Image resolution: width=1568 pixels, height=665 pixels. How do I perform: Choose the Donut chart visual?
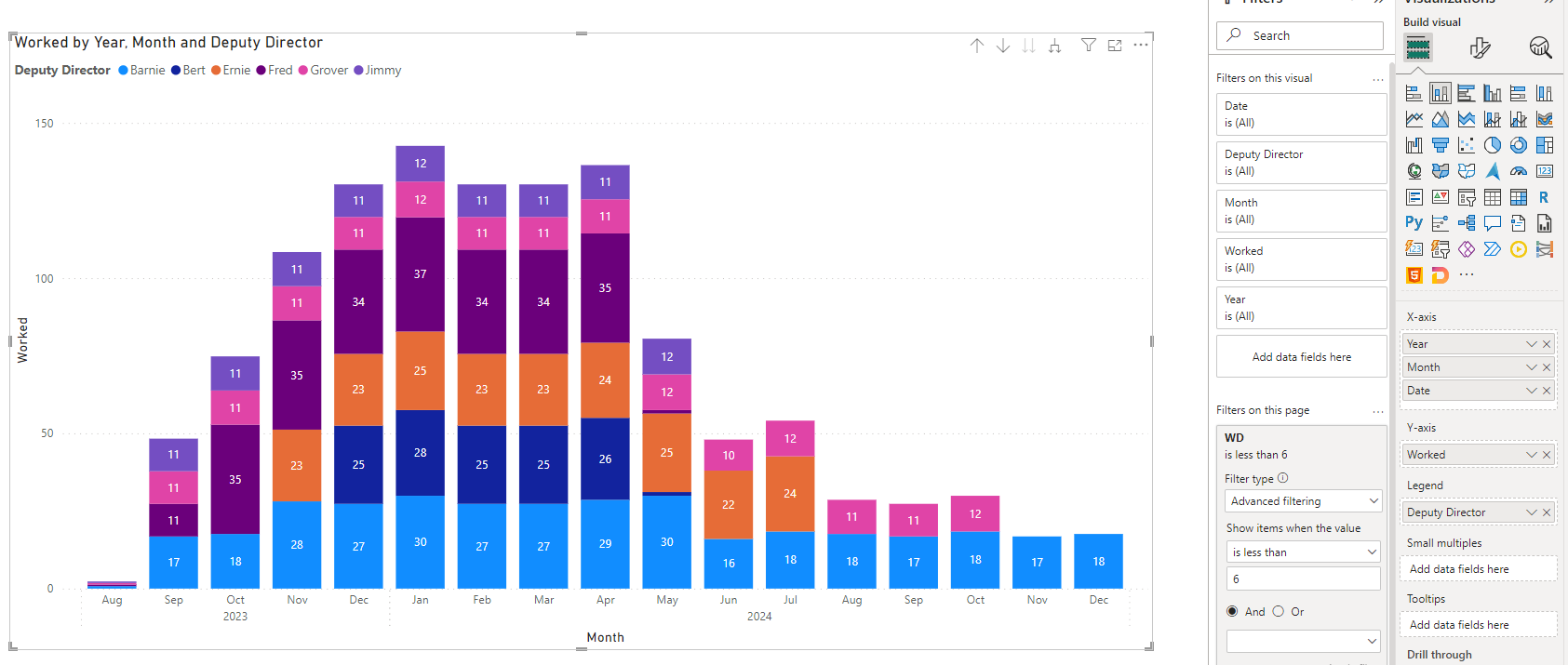pyautogui.click(x=1518, y=145)
